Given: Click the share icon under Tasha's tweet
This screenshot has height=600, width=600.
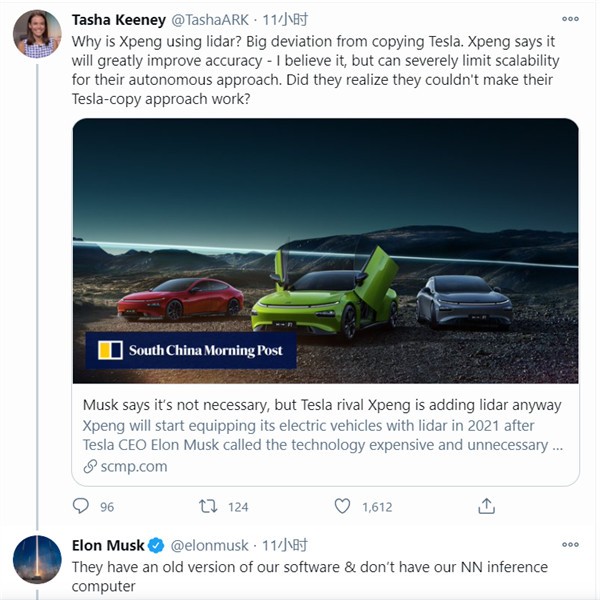Looking at the screenshot, I should click(x=487, y=506).
